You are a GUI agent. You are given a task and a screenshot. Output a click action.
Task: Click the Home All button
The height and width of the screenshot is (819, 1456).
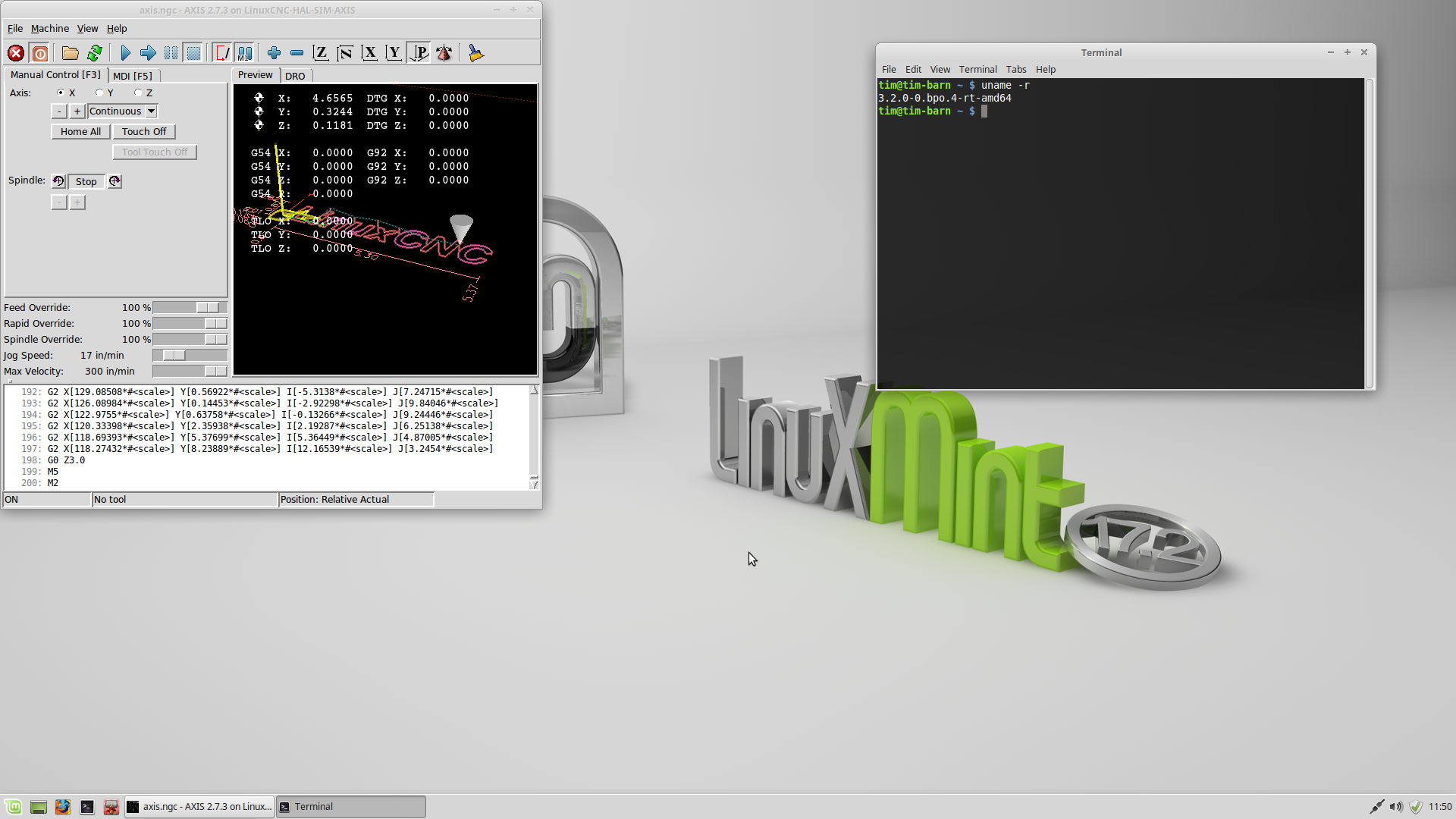81,132
